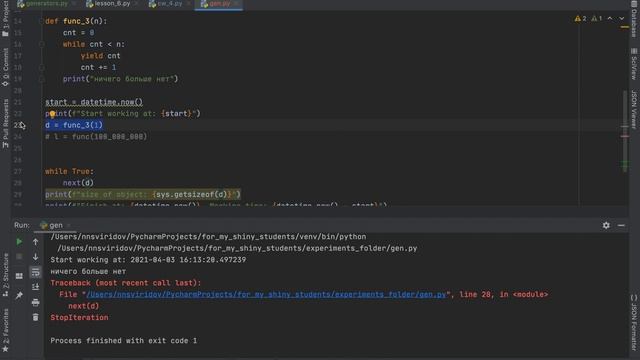Viewport: 640px width, 360px height.
Task: Toggle Pin Tab in Run panel
Action: 19,295
